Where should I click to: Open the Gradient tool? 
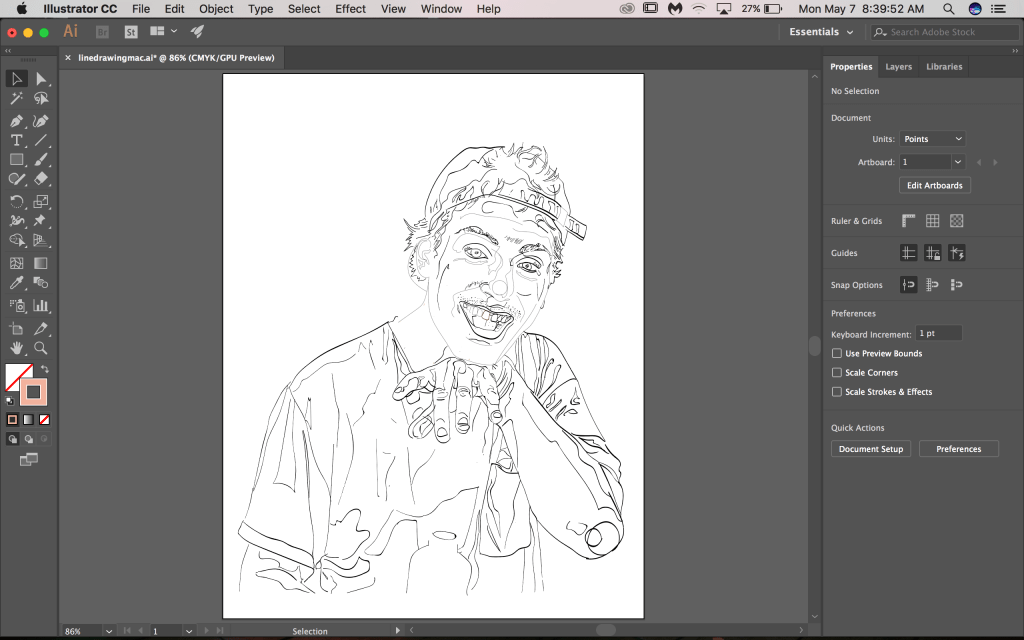tap(41, 263)
